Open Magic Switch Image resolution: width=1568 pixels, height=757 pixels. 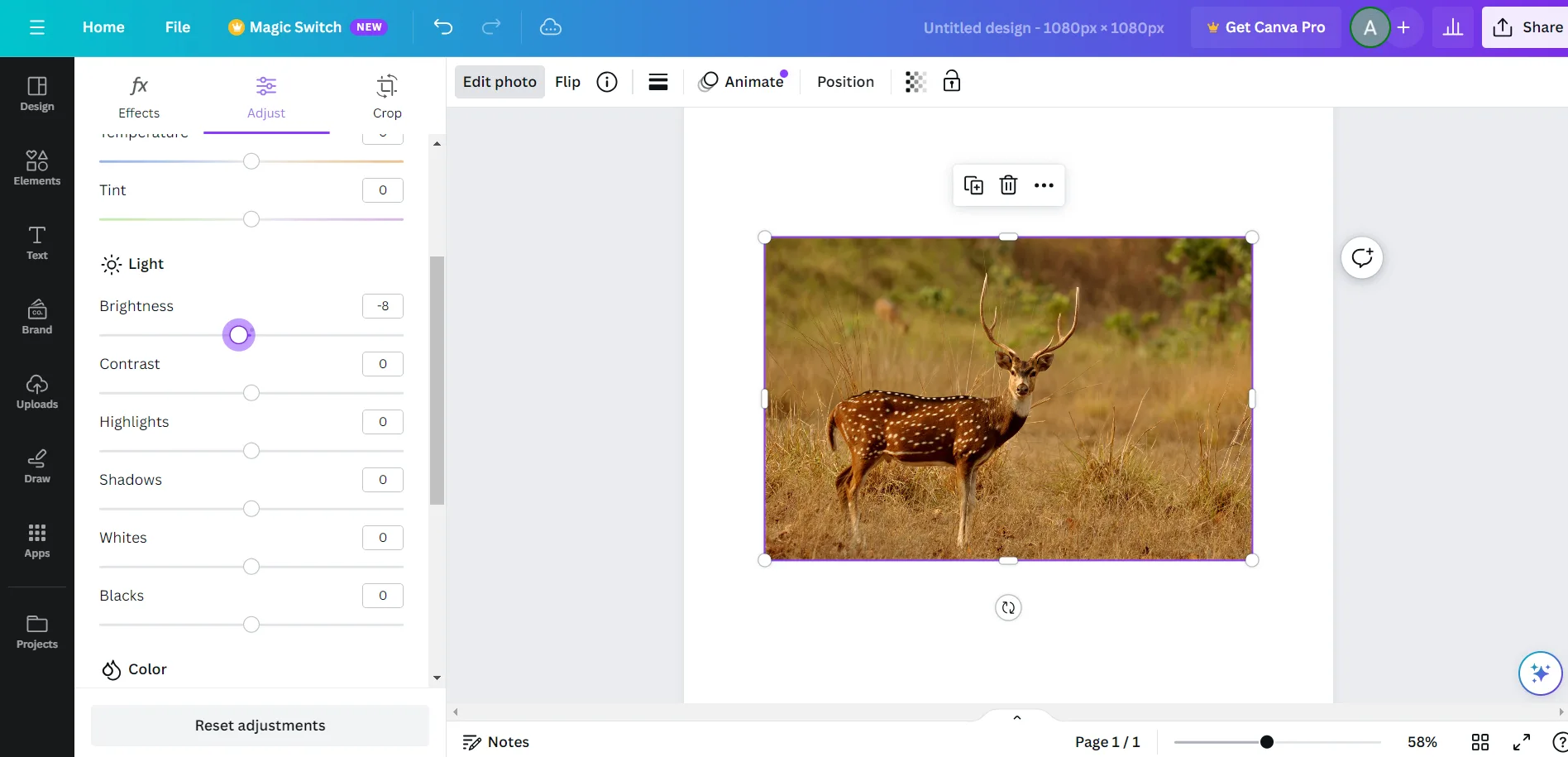pos(307,27)
